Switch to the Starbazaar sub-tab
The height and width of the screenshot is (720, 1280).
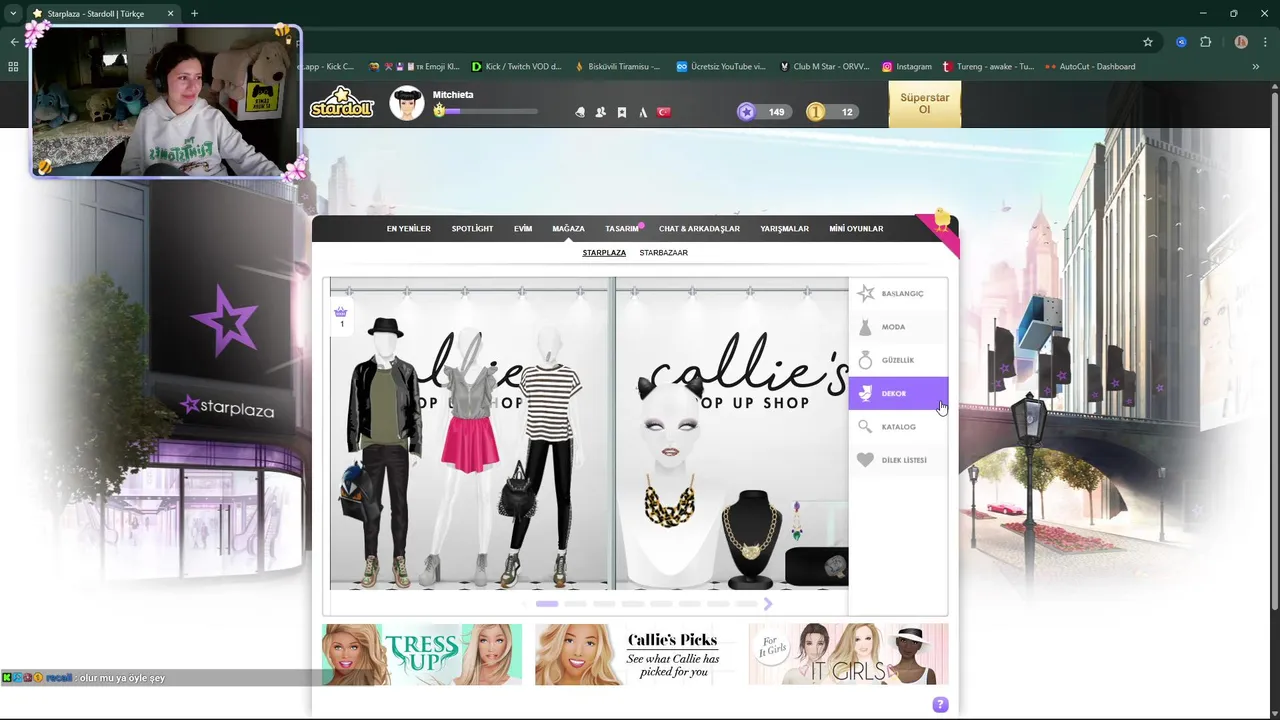coord(664,253)
